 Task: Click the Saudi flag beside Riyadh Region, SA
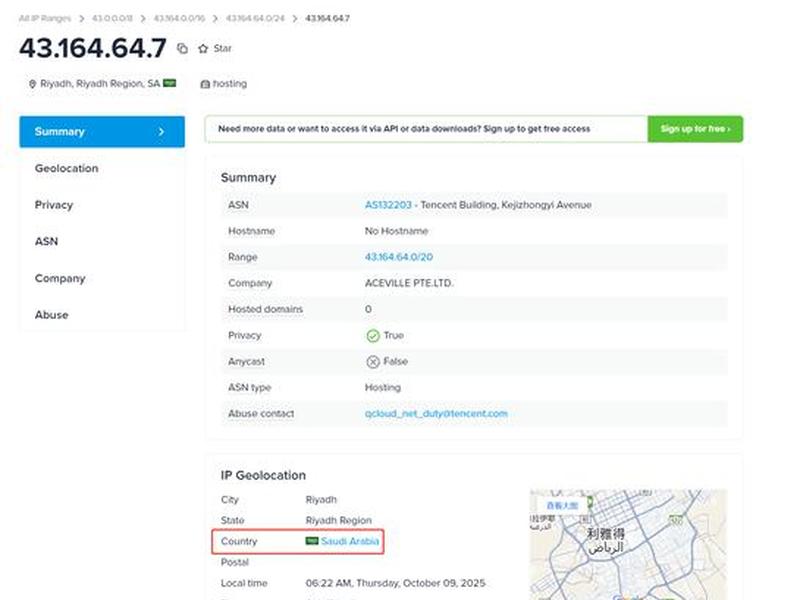click(169, 83)
